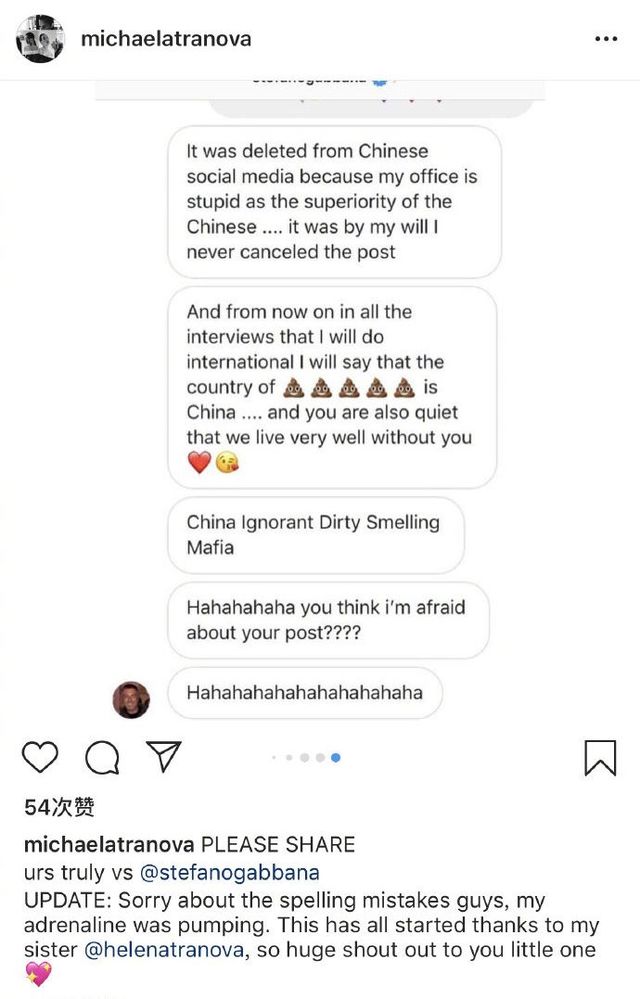
Task: Tap the "China Ignorant Dirty Smelling Mafia" bubble
Action: click(315, 534)
